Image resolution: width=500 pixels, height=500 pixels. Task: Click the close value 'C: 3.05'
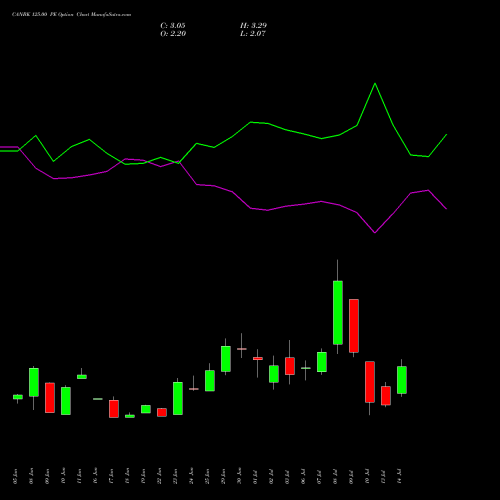pyautogui.click(x=173, y=26)
